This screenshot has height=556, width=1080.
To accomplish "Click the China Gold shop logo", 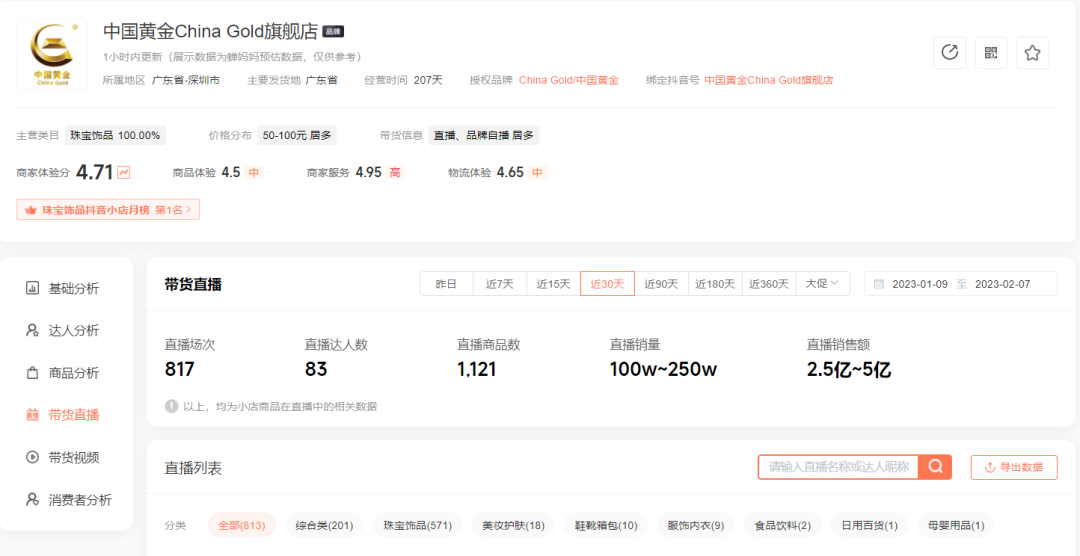I will (x=52, y=54).
